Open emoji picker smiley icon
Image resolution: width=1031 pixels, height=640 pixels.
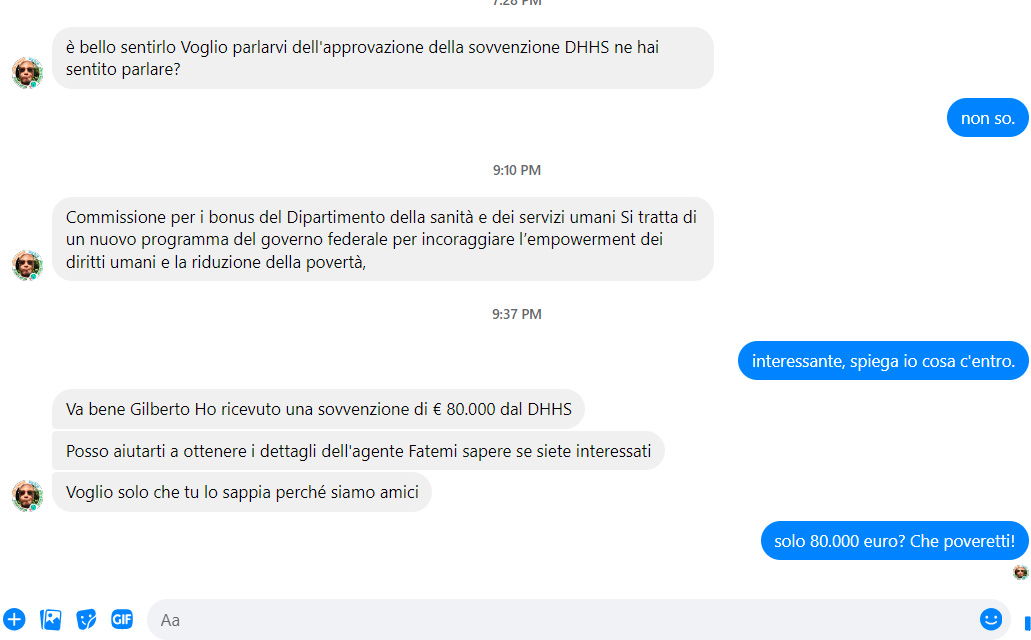[x=990, y=619]
